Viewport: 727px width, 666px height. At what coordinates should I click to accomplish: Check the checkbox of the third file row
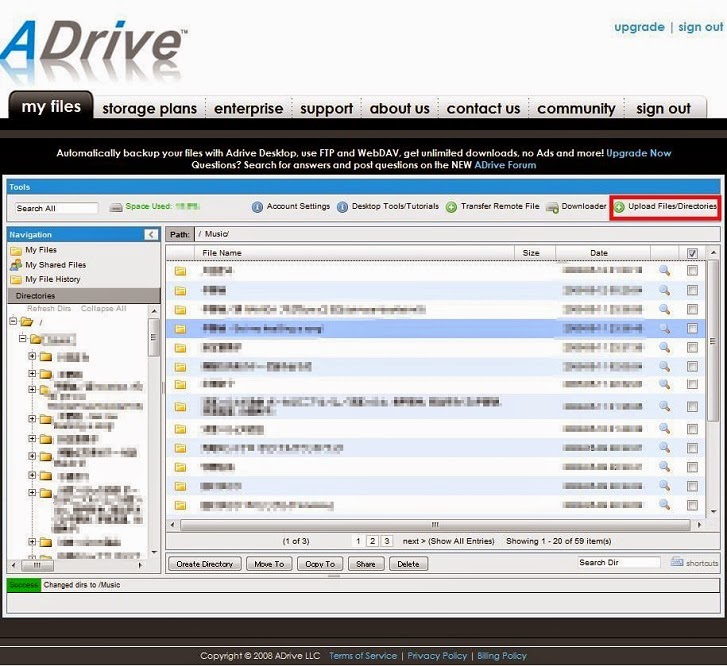(692, 309)
